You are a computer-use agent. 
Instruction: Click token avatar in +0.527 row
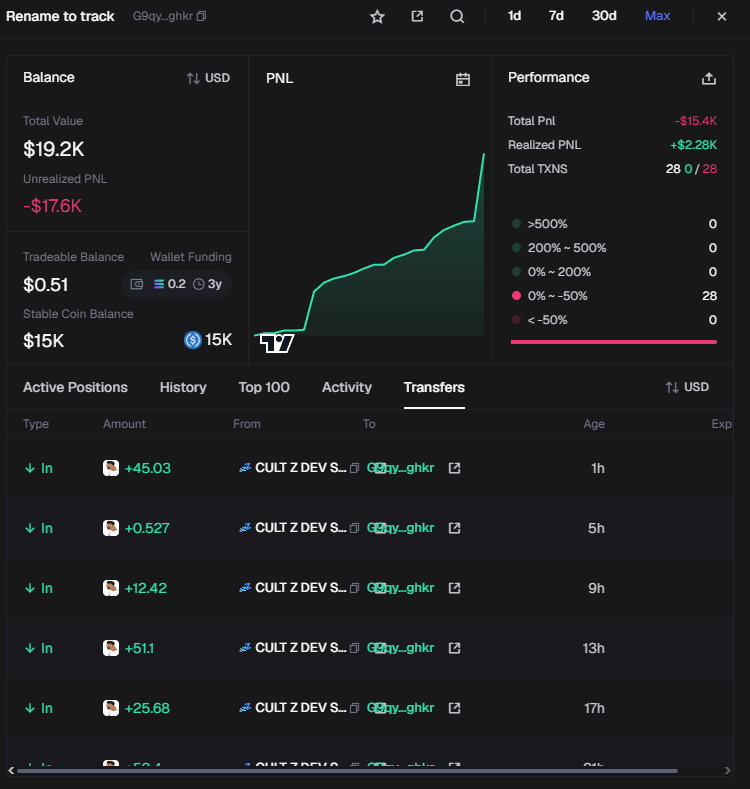(x=111, y=528)
